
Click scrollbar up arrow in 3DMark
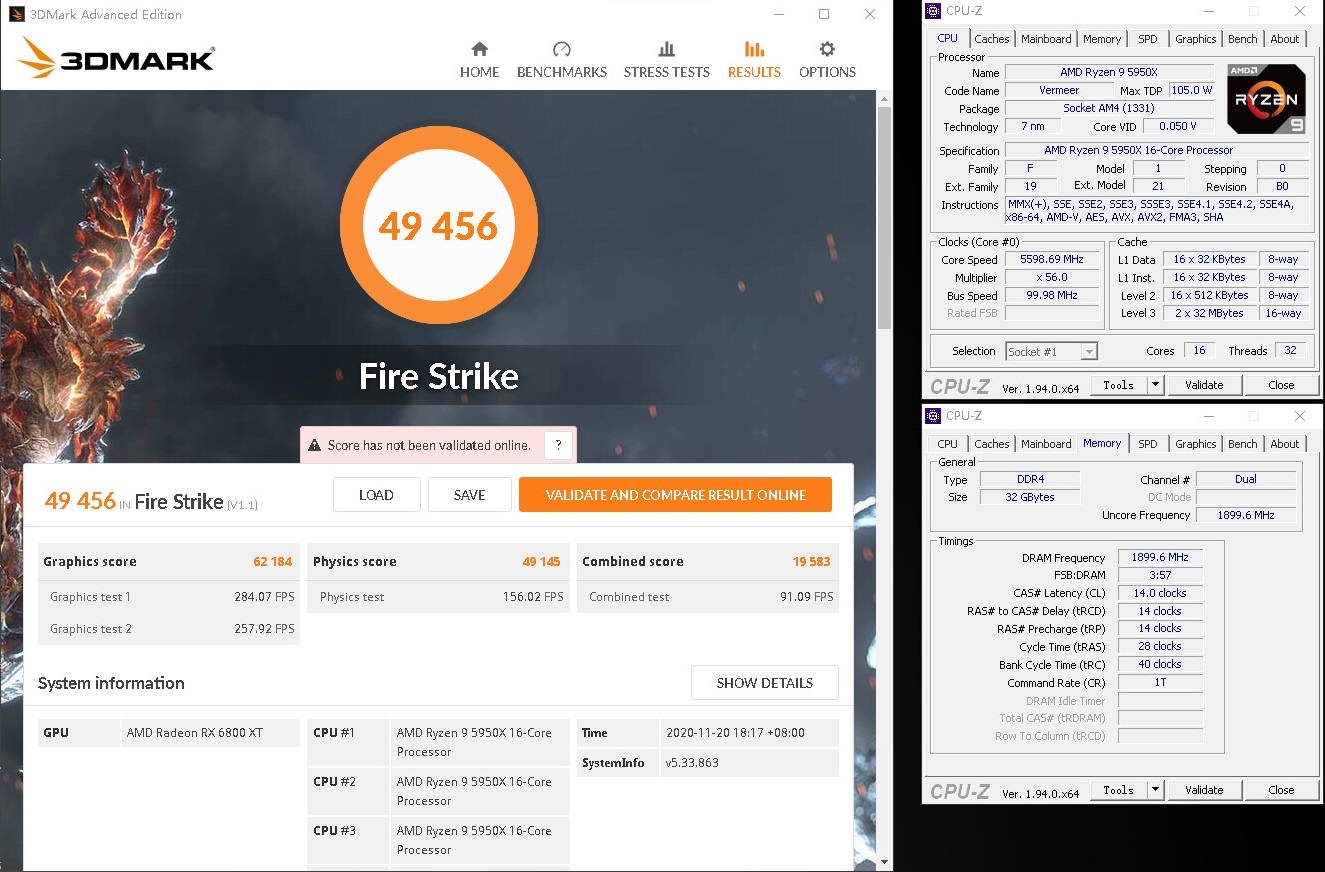(884, 97)
